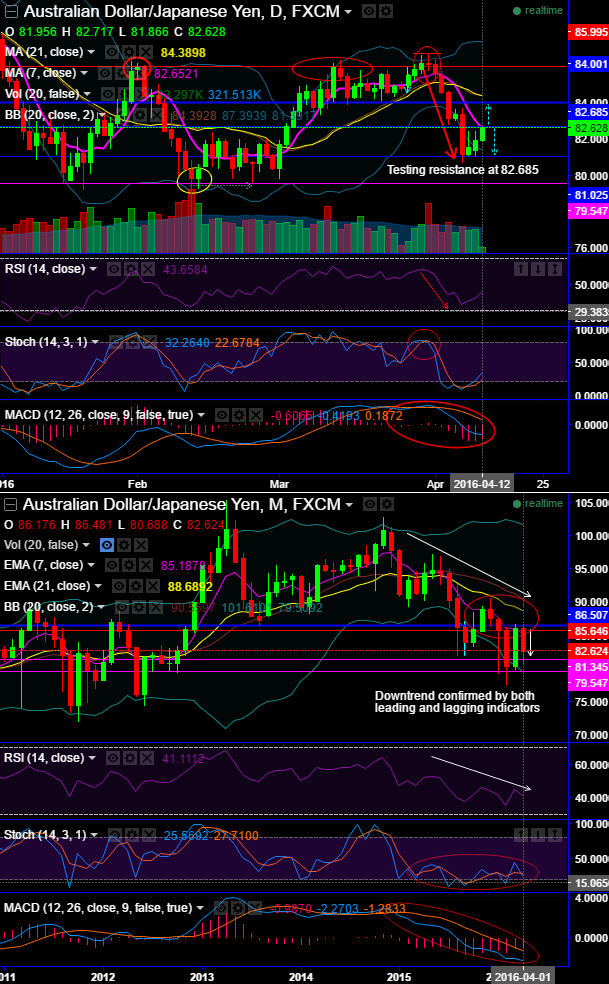This screenshot has height=984, width=609.
Task: Expand daily Stoch (14, 3, 1) dropdown arrow
Action: (x=95, y=343)
